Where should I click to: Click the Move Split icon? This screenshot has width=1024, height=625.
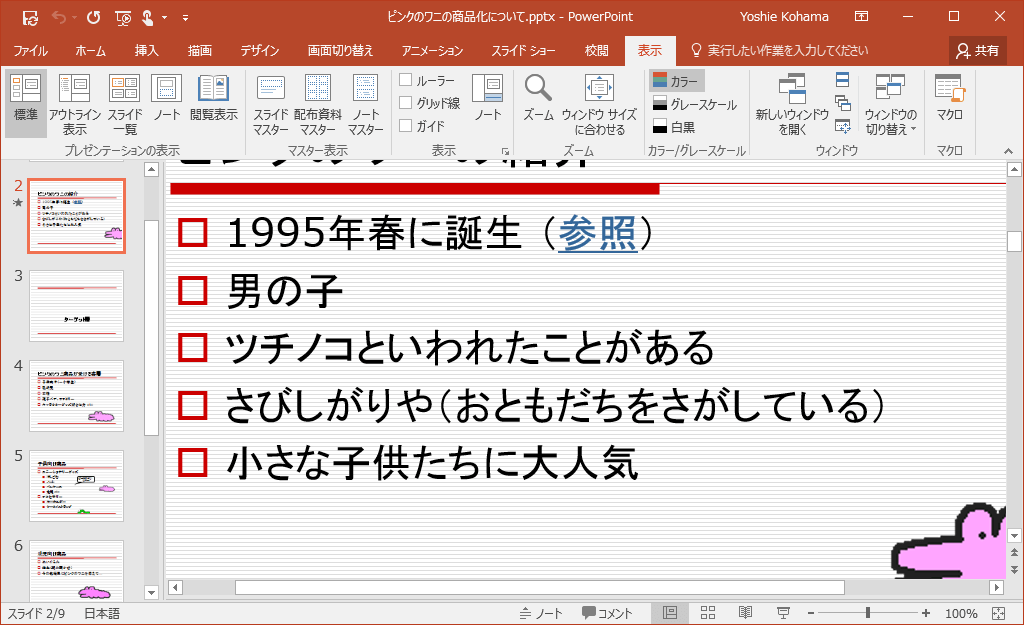click(x=842, y=127)
